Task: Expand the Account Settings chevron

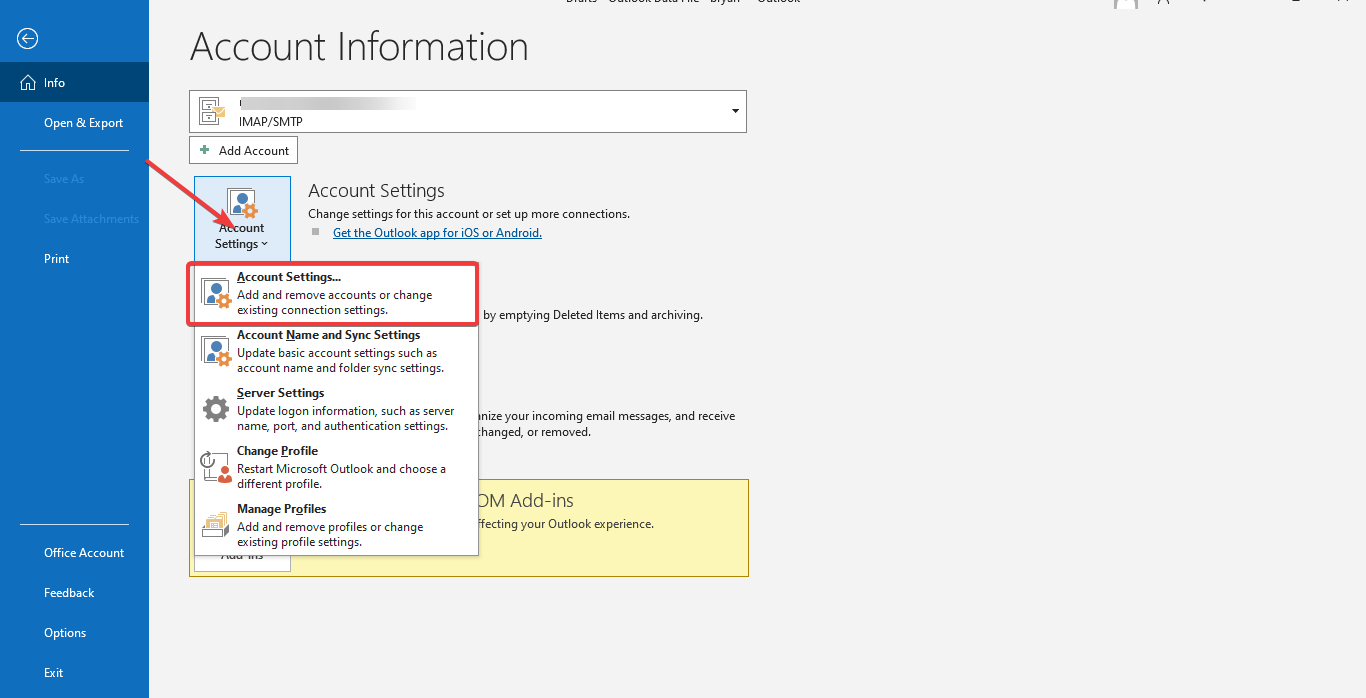Action: coord(266,243)
